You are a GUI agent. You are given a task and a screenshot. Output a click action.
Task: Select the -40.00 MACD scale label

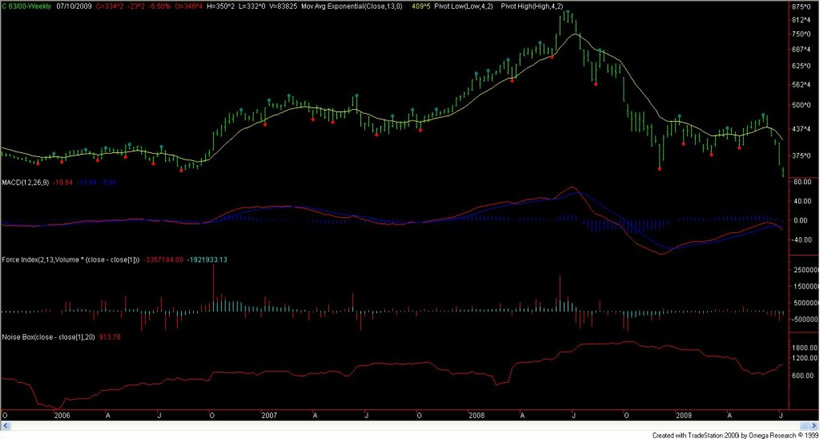(801, 240)
